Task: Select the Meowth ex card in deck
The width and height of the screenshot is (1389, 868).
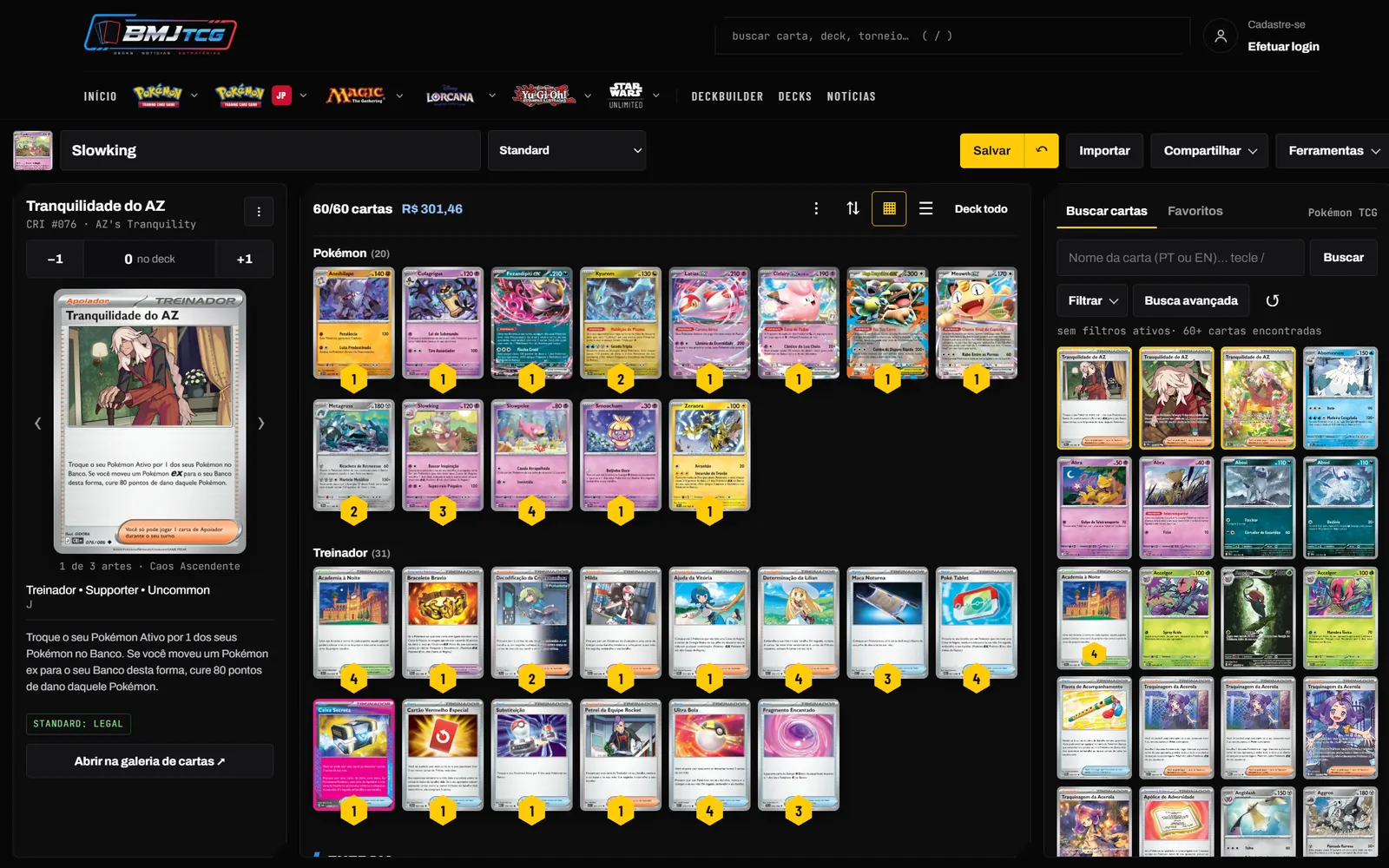Action: 977,323
